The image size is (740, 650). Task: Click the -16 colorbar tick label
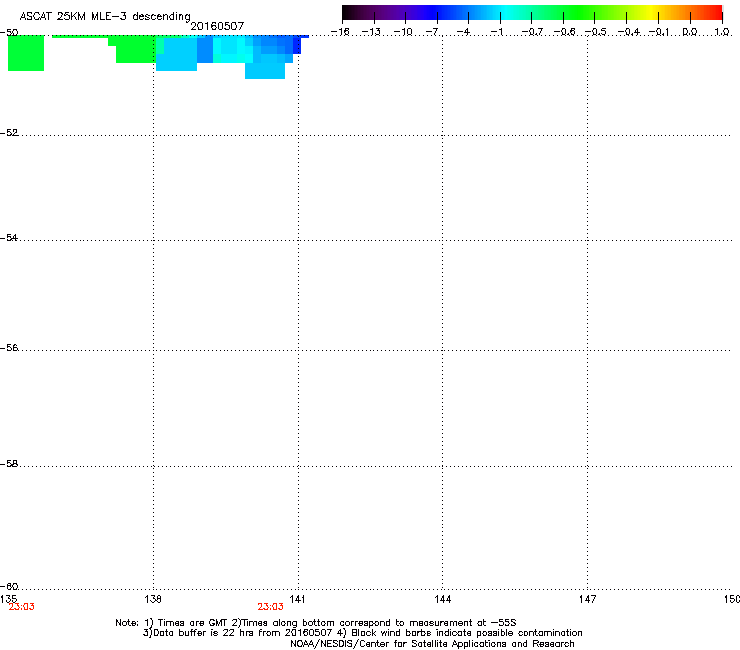click(340, 32)
